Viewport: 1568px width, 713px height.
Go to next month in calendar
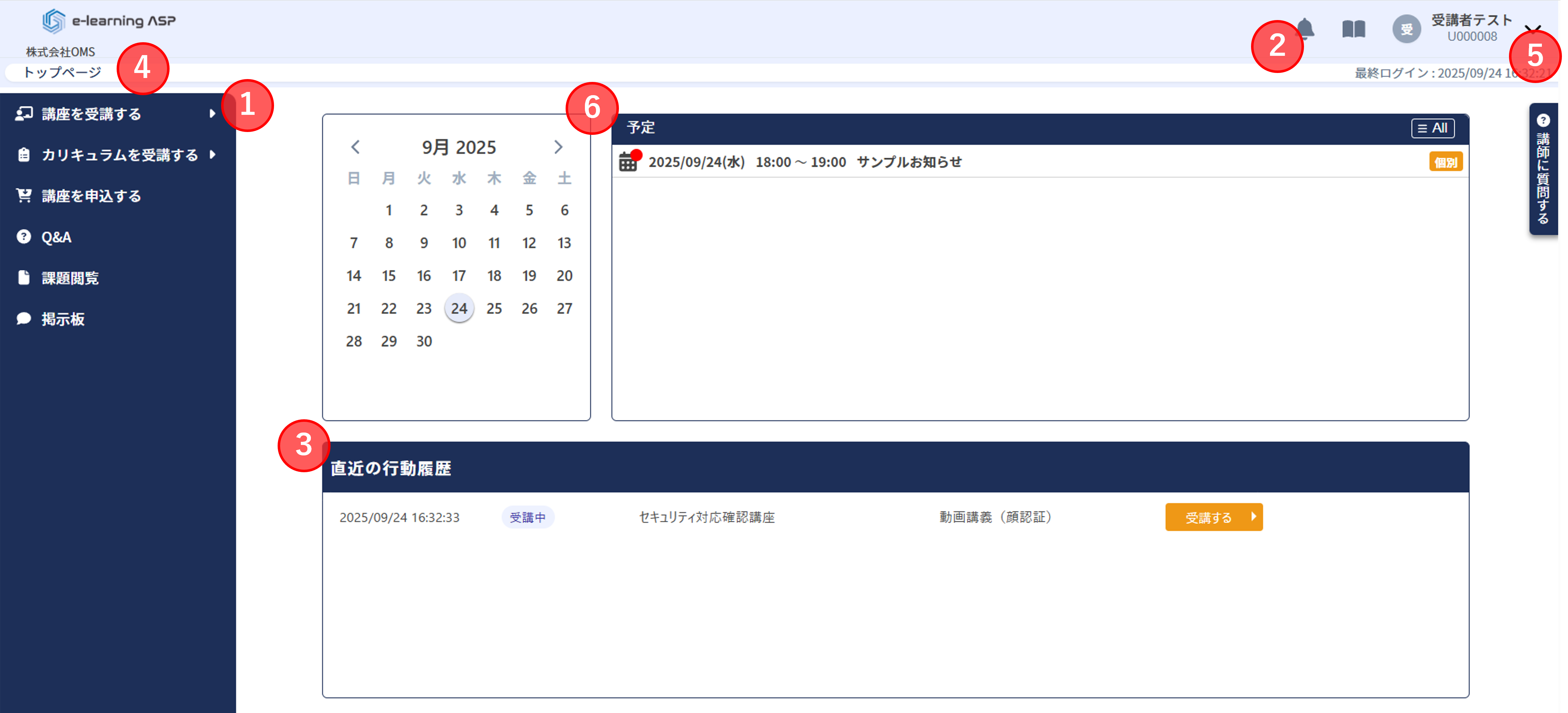click(558, 147)
